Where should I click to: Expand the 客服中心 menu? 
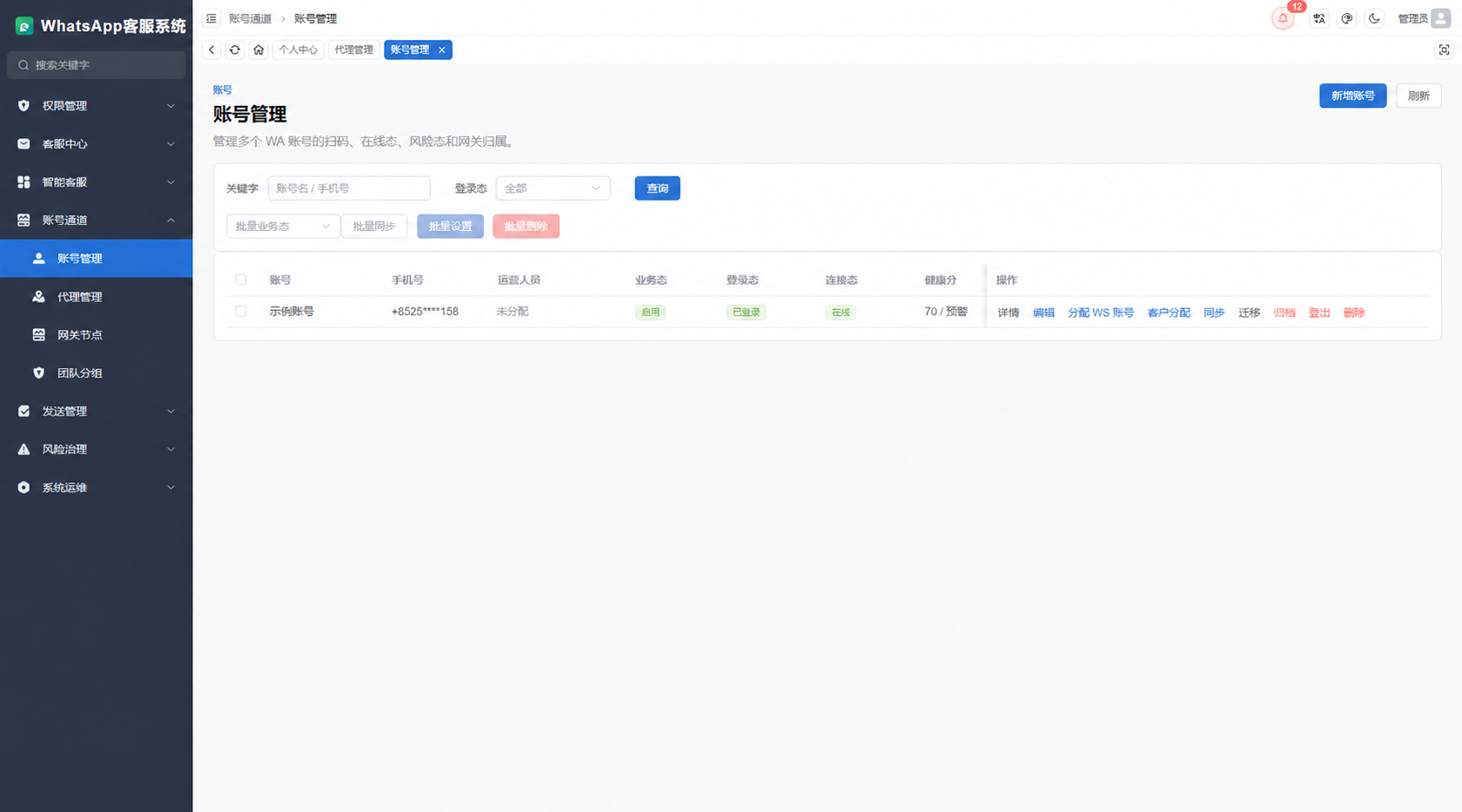tap(96, 144)
